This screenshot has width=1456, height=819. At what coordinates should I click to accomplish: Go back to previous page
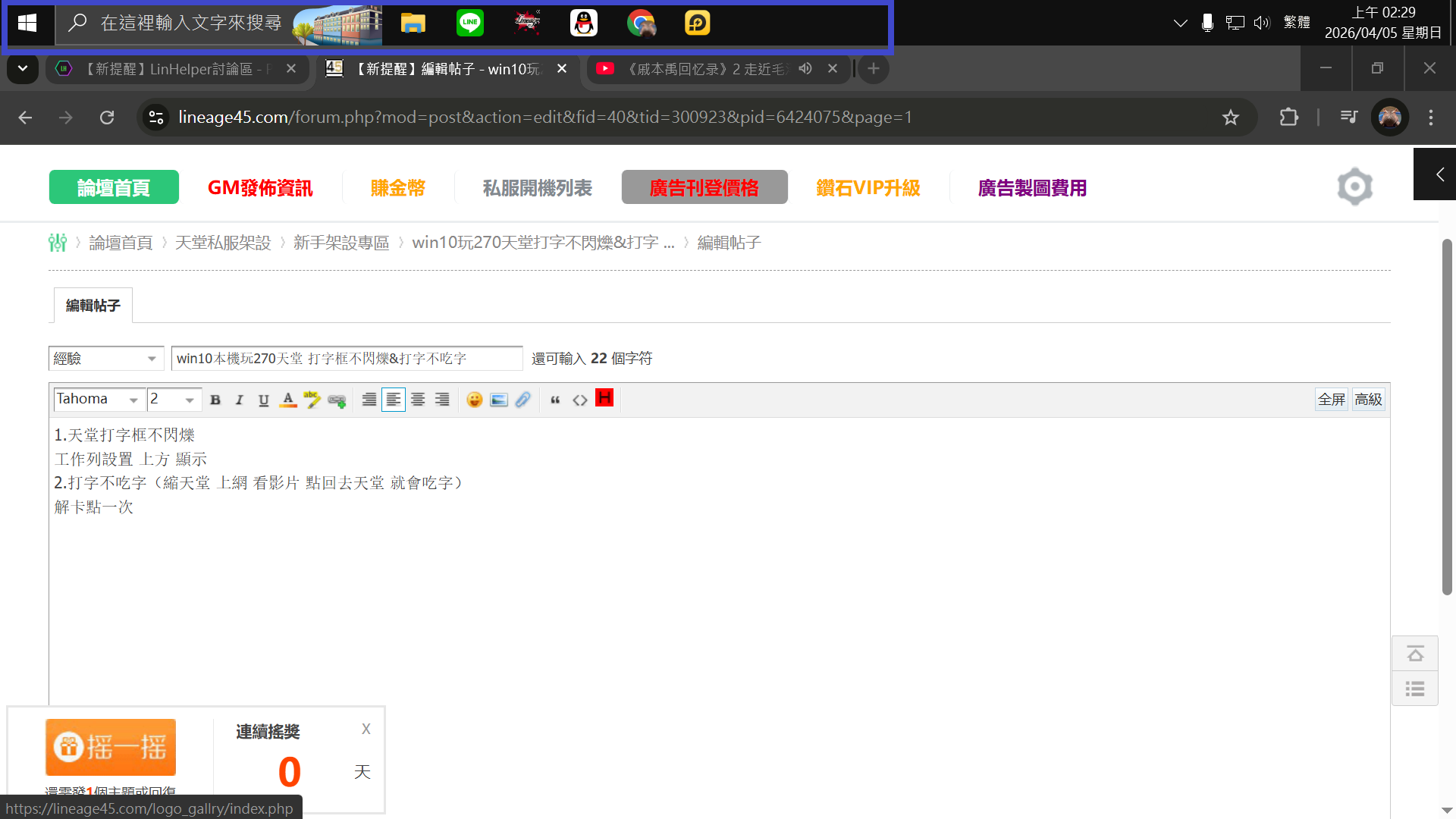[25, 118]
